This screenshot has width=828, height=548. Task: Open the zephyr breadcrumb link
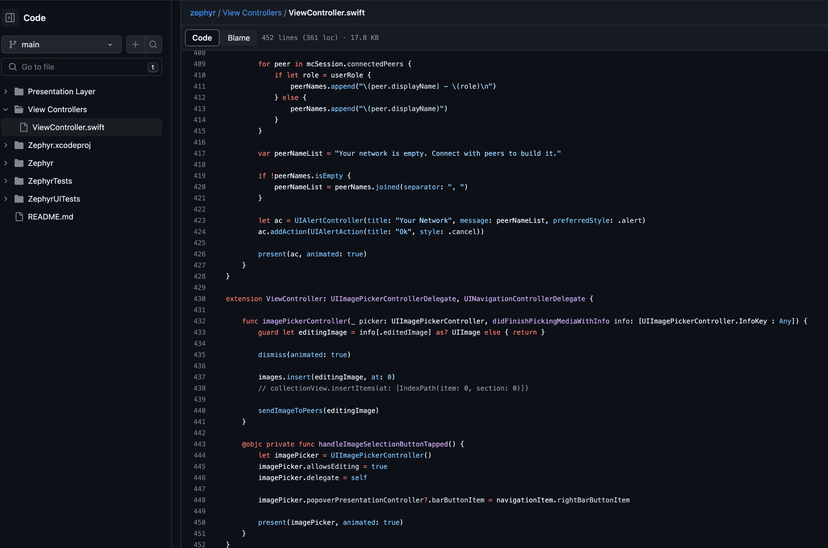tap(203, 12)
